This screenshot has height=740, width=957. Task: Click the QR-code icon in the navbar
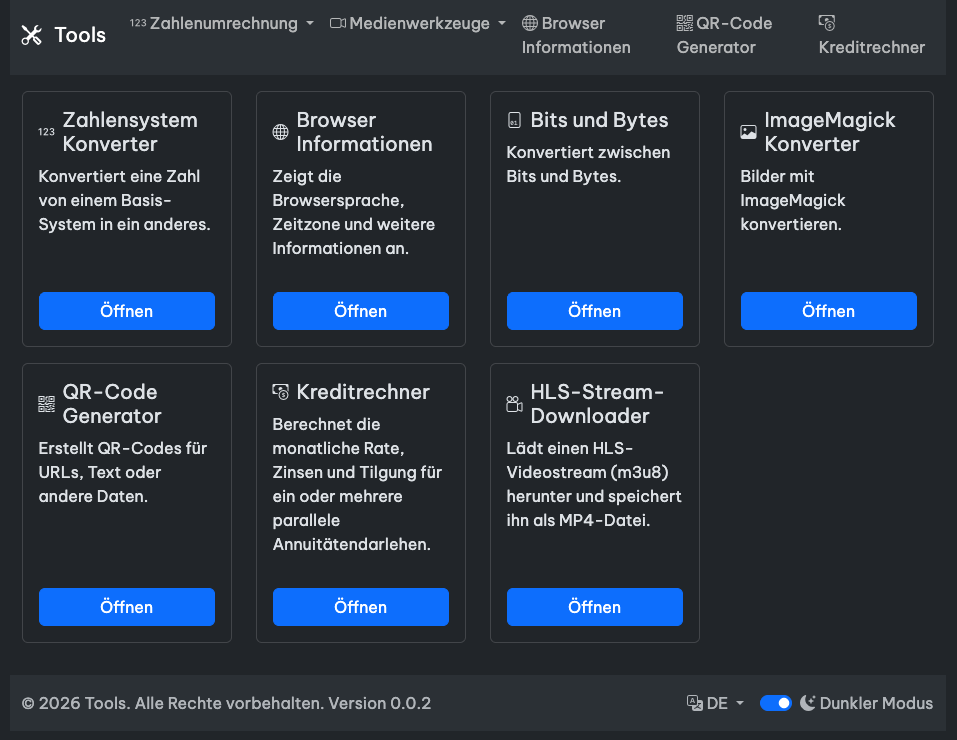coord(685,23)
